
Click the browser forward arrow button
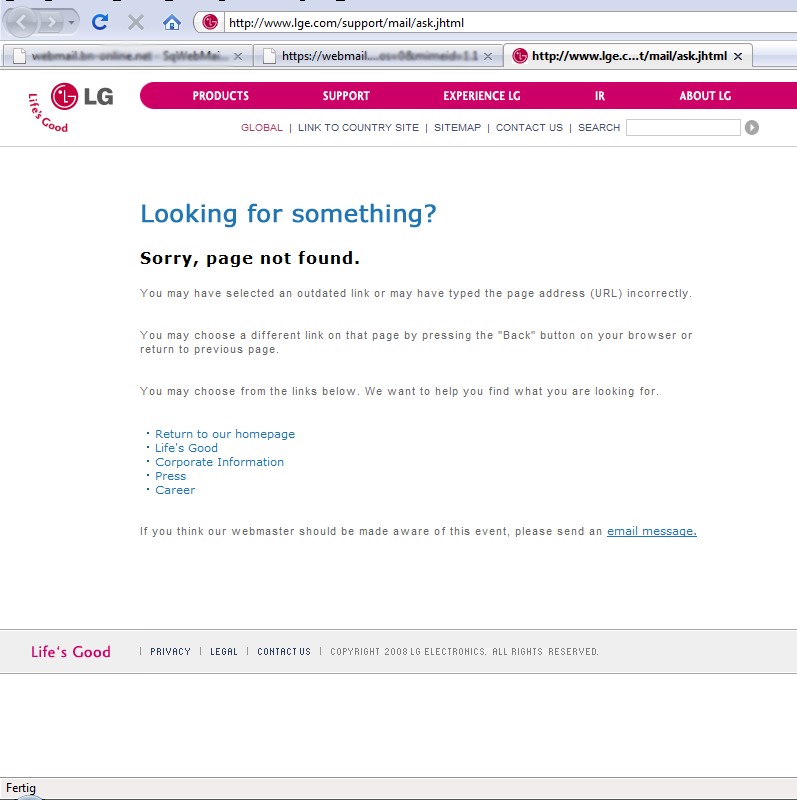click(52, 22)
